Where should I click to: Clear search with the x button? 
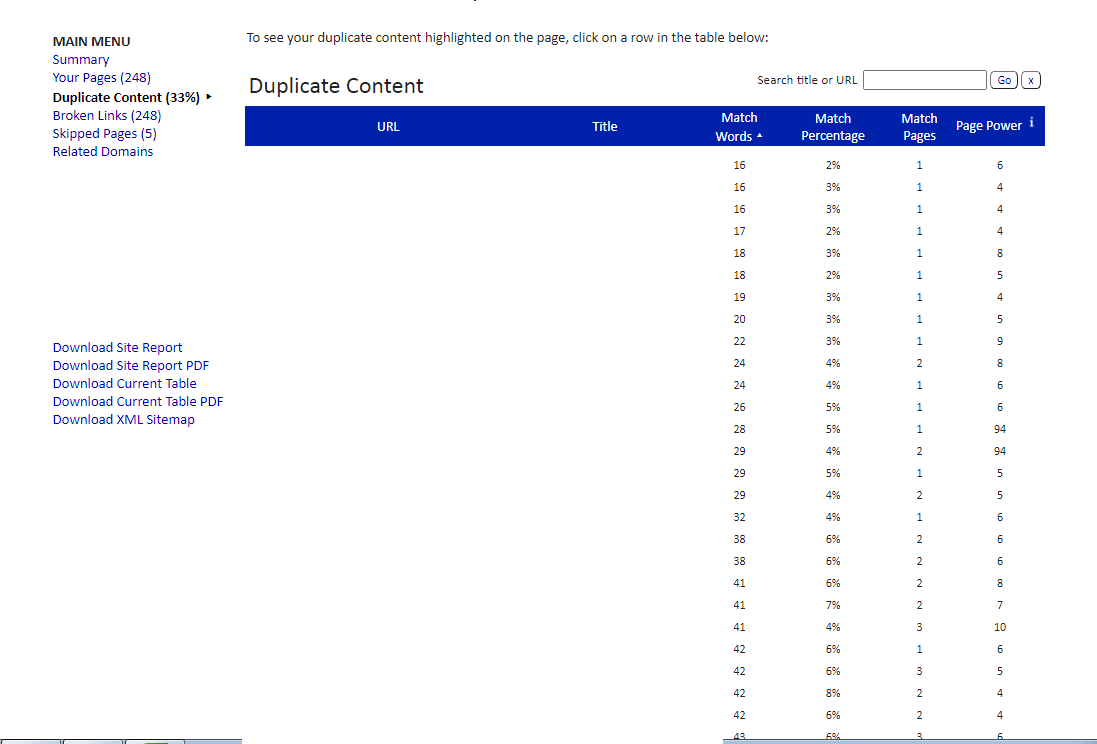point(1031,80)
